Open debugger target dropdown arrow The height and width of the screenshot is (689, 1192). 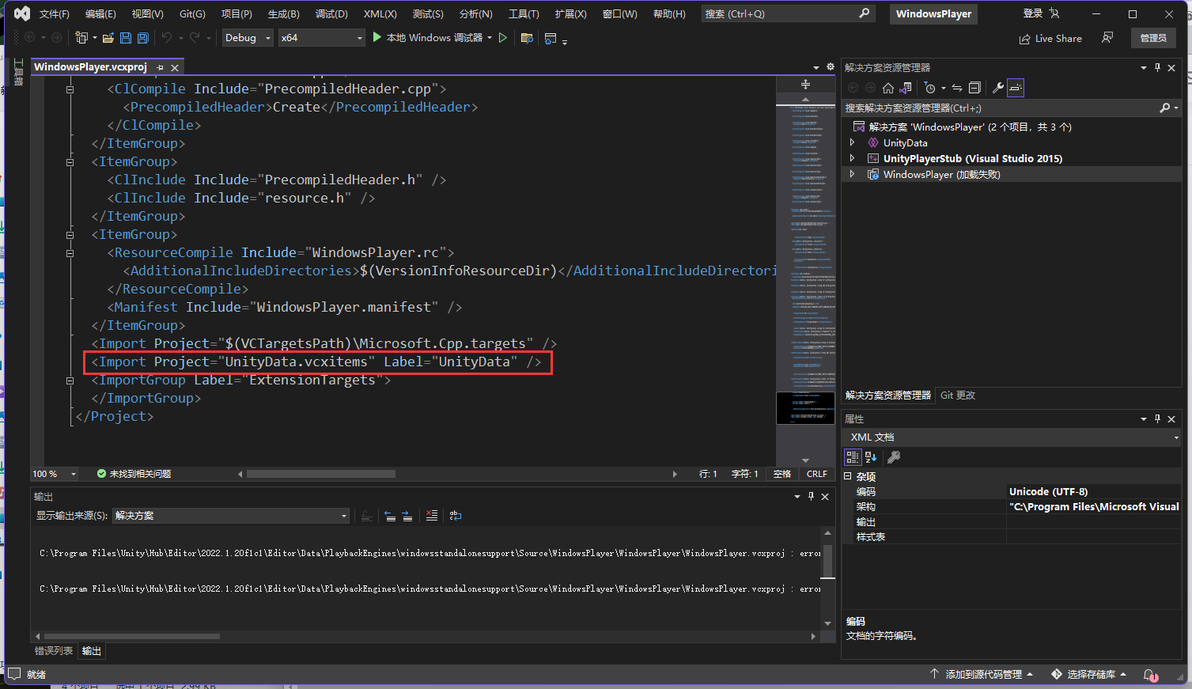pyautogui.click(x=490, y=38)
